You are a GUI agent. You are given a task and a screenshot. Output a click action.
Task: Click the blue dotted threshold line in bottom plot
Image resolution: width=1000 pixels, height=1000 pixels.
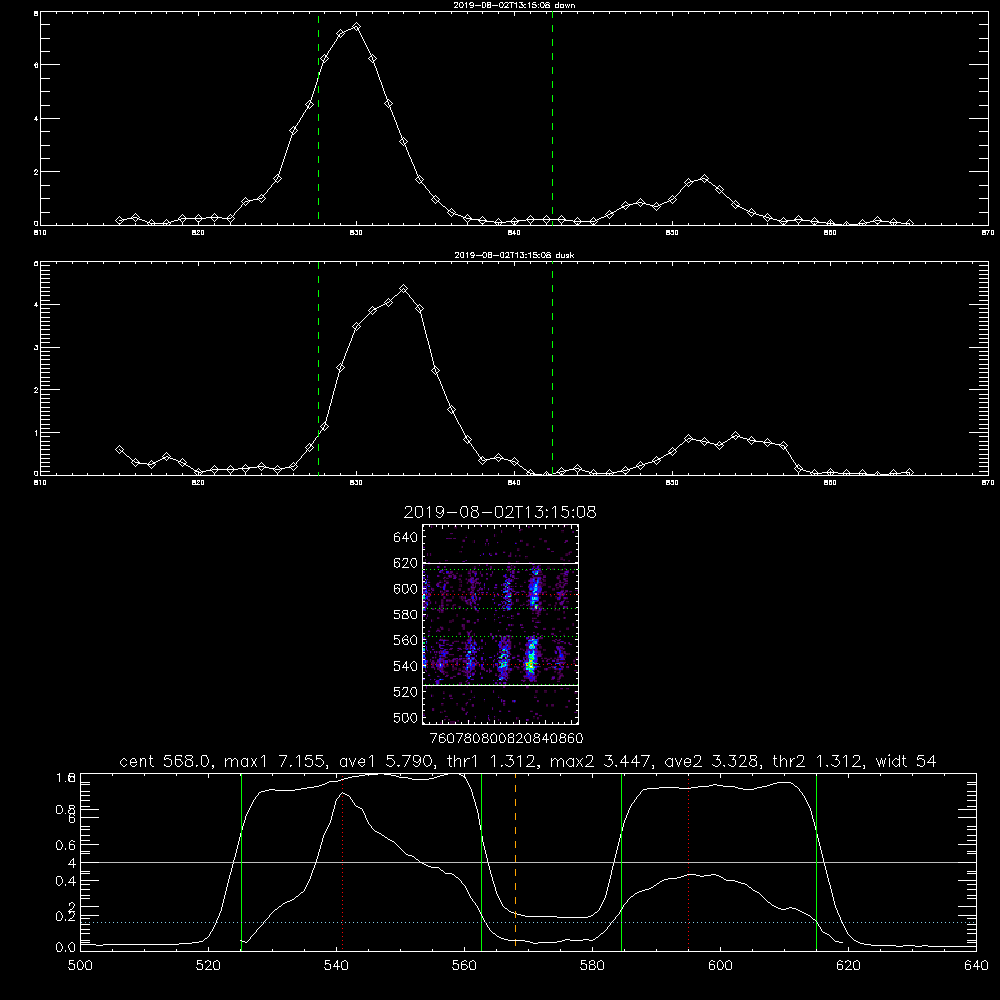pyautogui.click(x=528, y=922)
